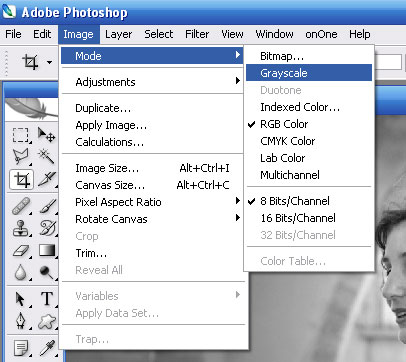Open the Select menu

click(159, 34)
